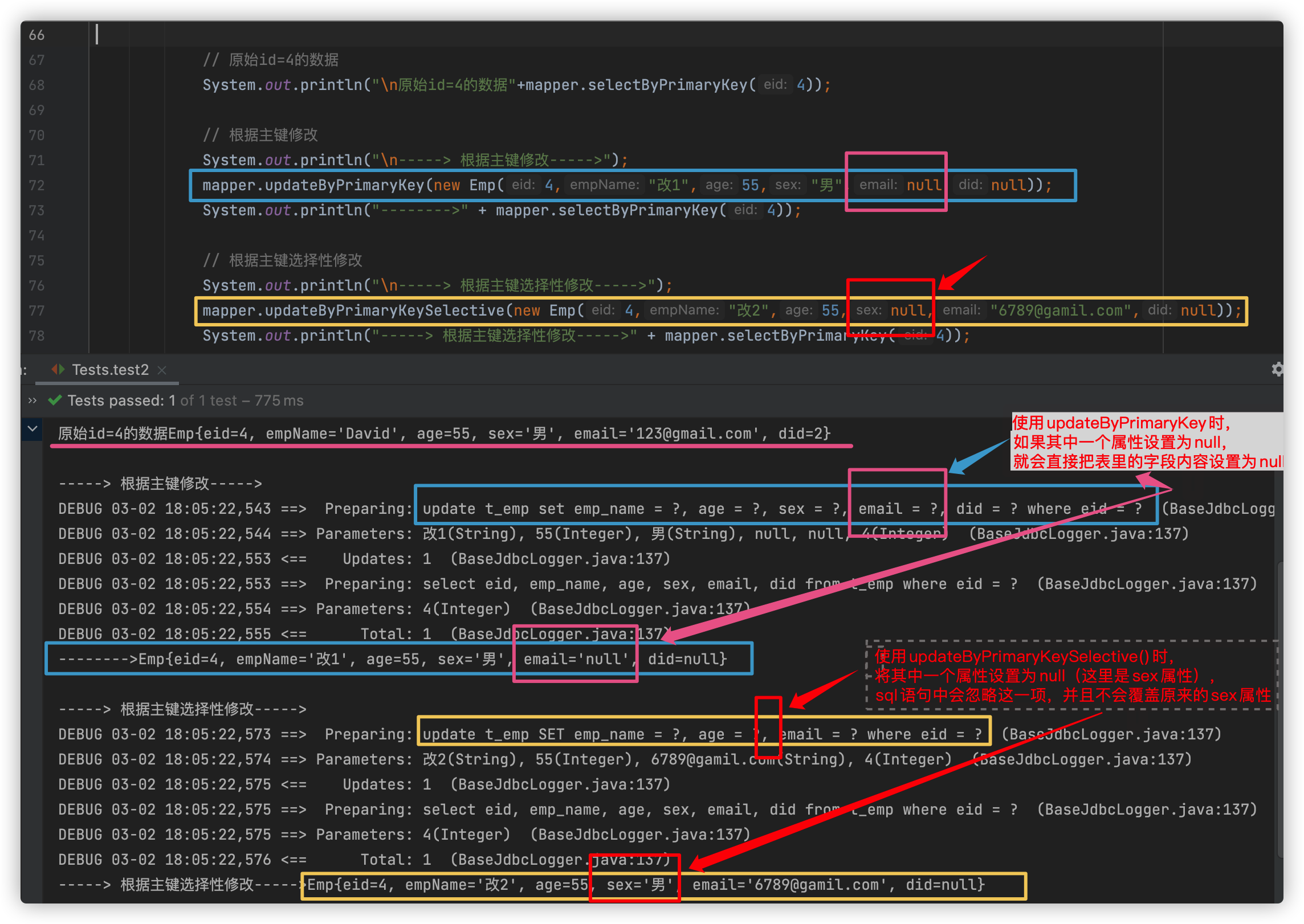This screenshot has width=1304, height=924.
Task: Place cursor on the updateByPrimaryKey call
Action: [x=342, y=185]
